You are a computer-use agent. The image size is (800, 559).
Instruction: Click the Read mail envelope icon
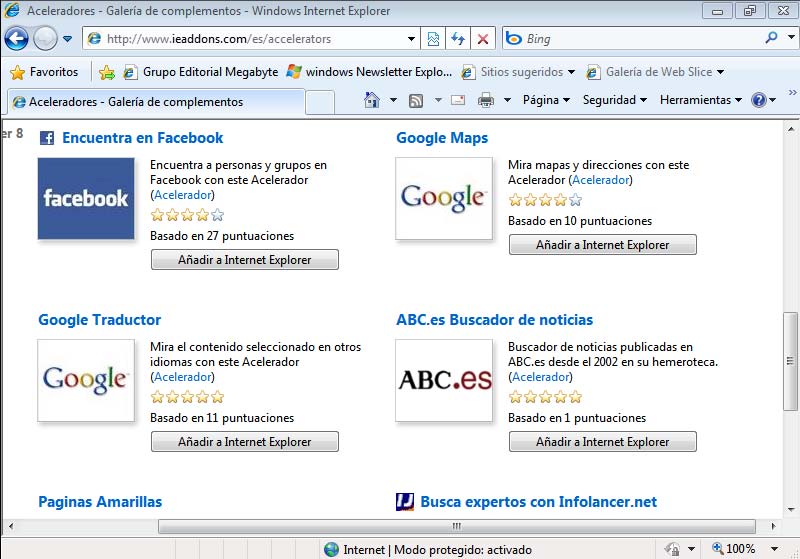pos(458,100)
